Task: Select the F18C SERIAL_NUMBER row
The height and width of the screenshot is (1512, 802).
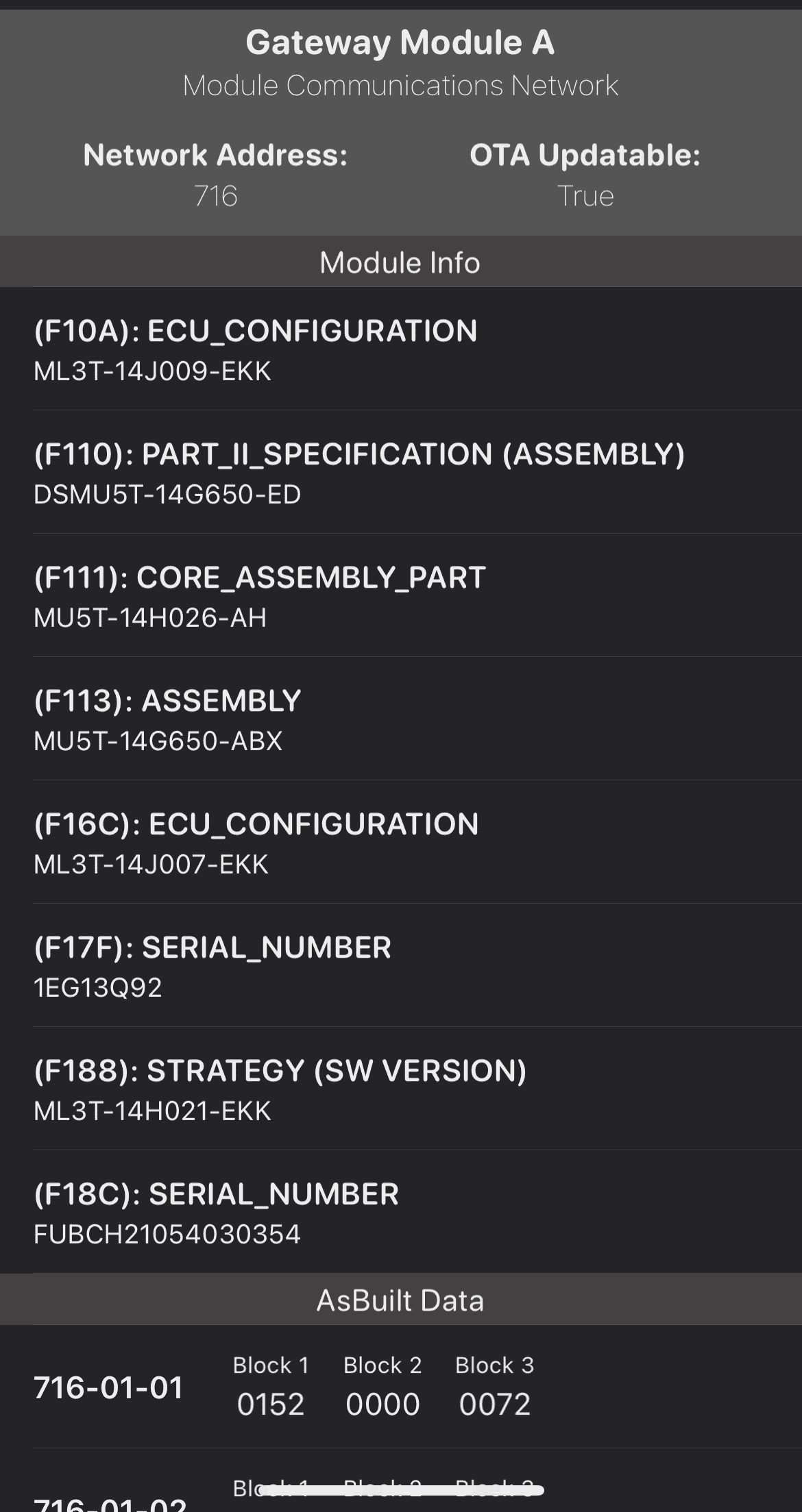Action: click(400, 1213)
